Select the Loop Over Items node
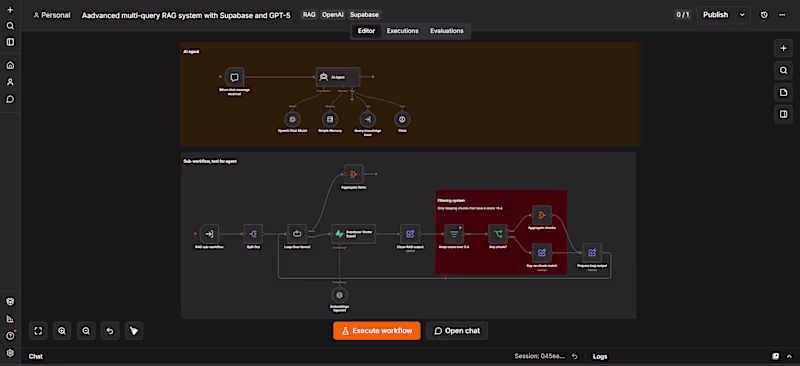The image size is (800, 366). click(x=297, y=234)
